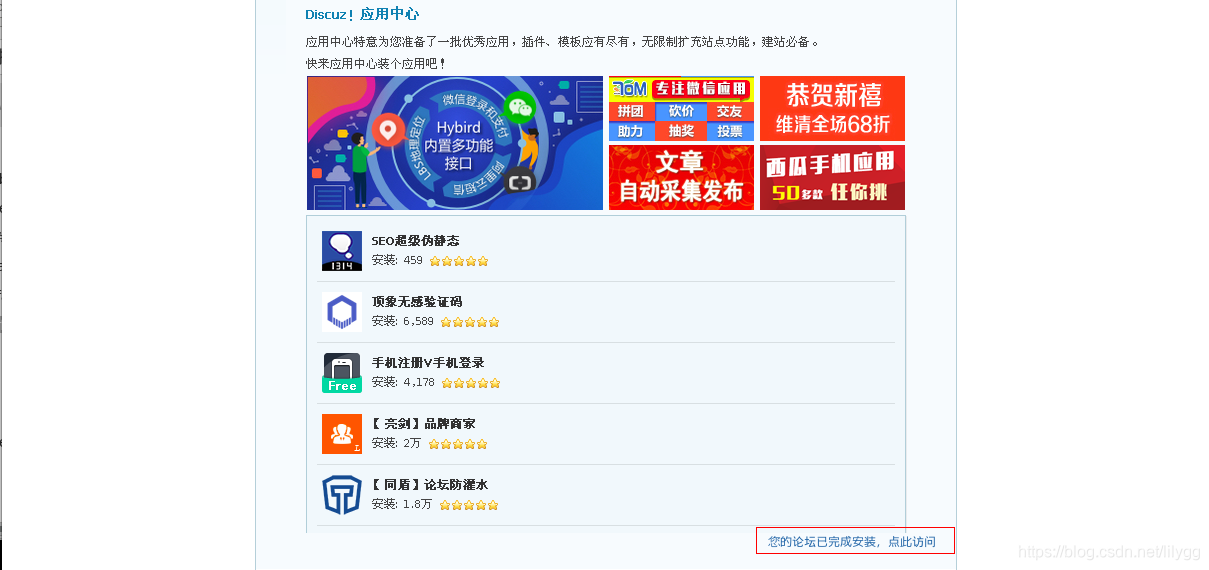The width and height of the screenshot is (1209, 570).
Task: Click the 安装: 6,589 install count
Action: pos(403,322)
